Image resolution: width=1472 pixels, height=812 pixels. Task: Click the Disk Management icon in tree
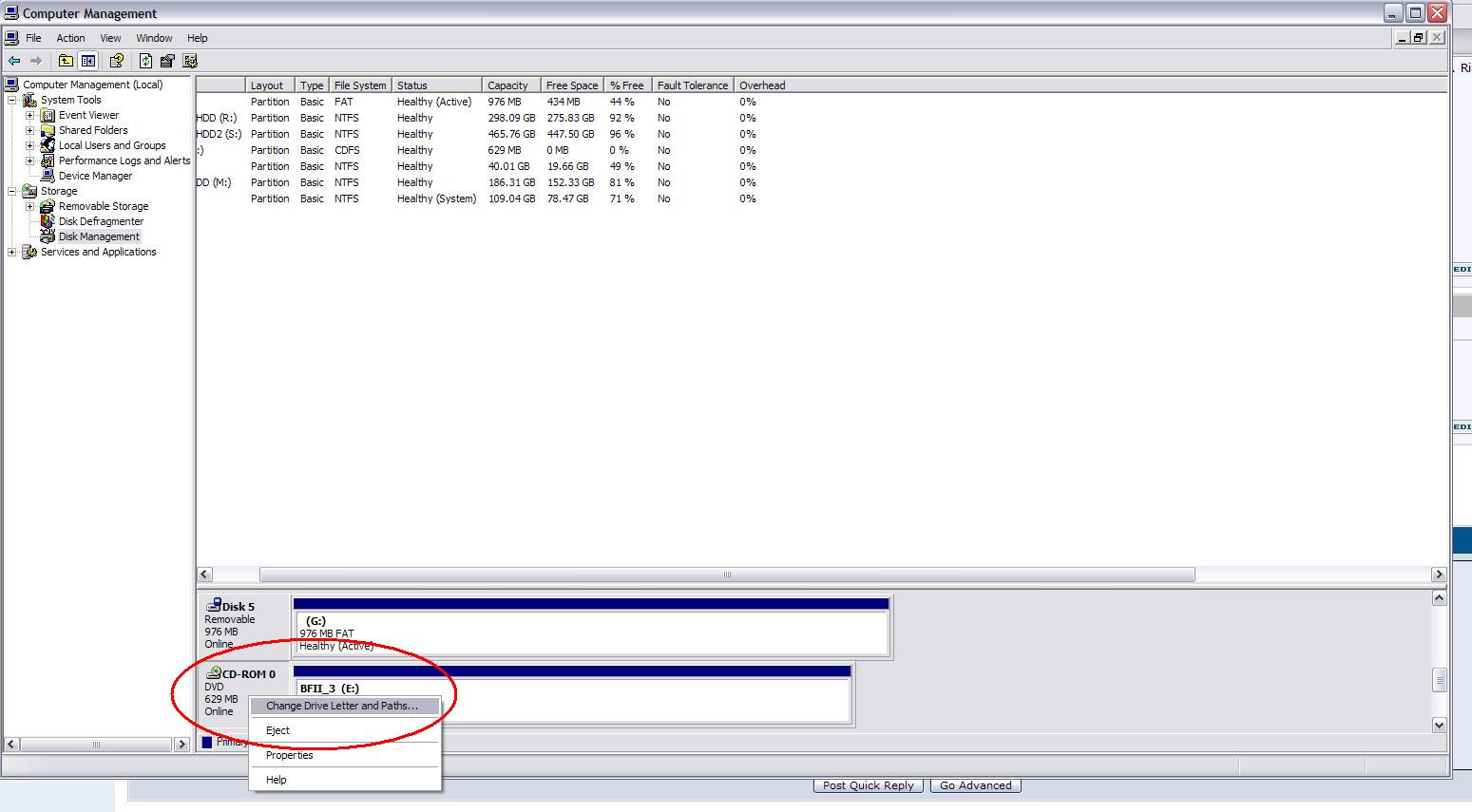point(48,236)
